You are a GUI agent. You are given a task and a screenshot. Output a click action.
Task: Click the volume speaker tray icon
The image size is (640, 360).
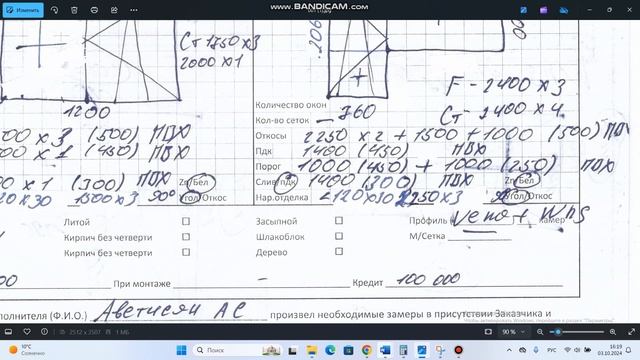(577, 350)
